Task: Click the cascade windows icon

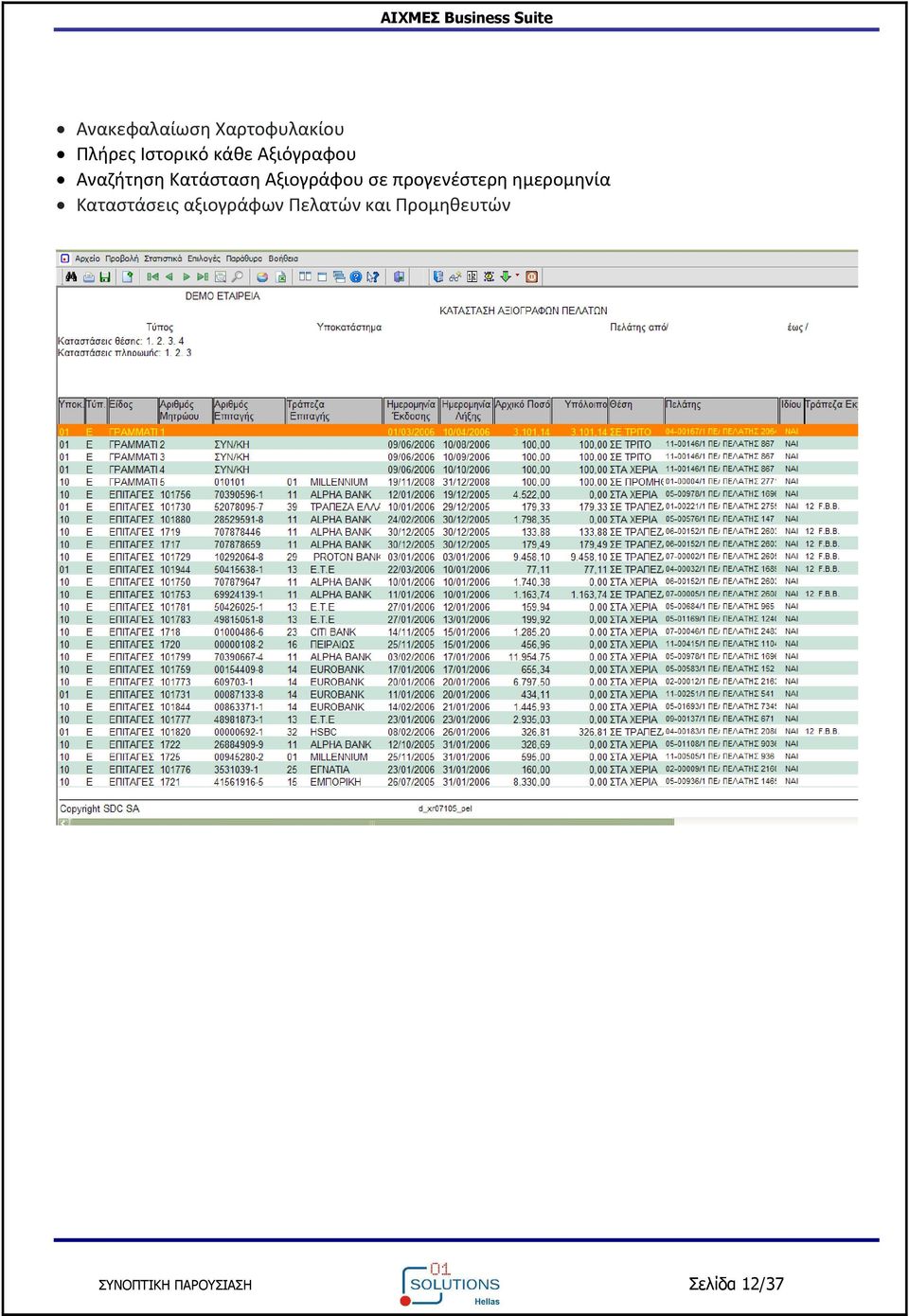Action: [339, 277]
